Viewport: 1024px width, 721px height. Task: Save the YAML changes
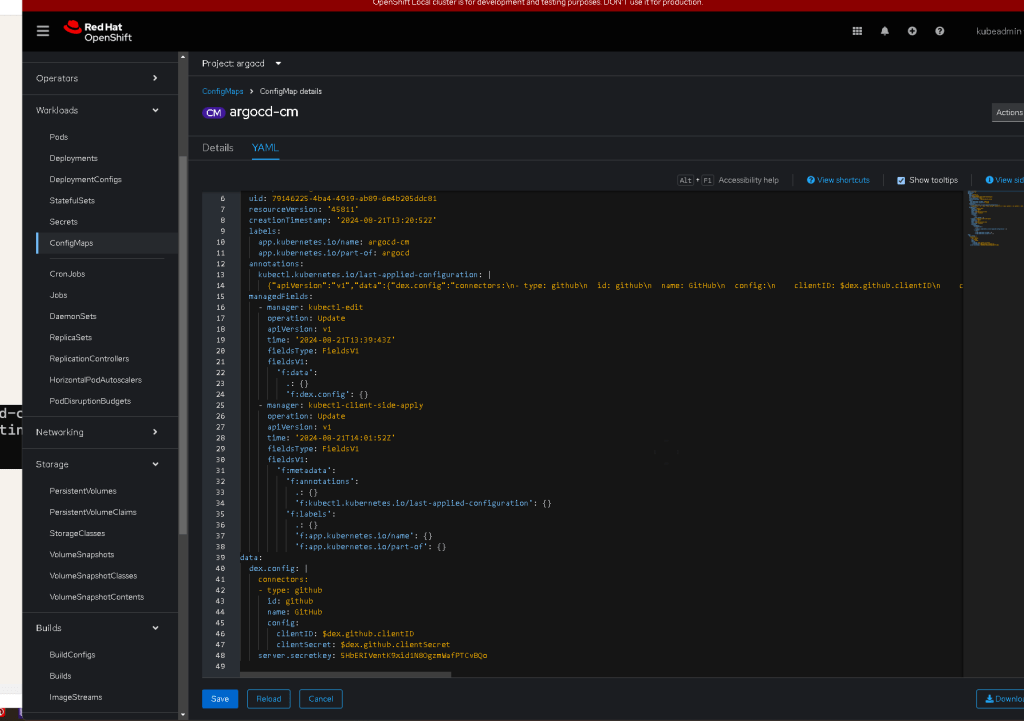pos(220,699)
